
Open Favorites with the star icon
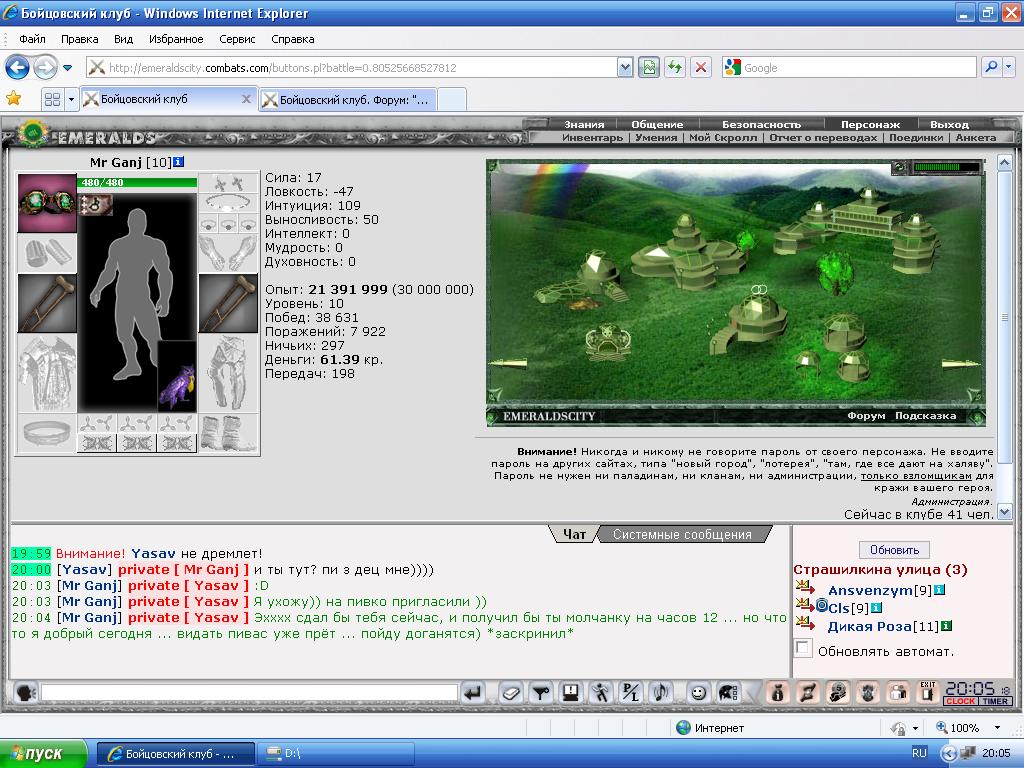tap(14, 99)
